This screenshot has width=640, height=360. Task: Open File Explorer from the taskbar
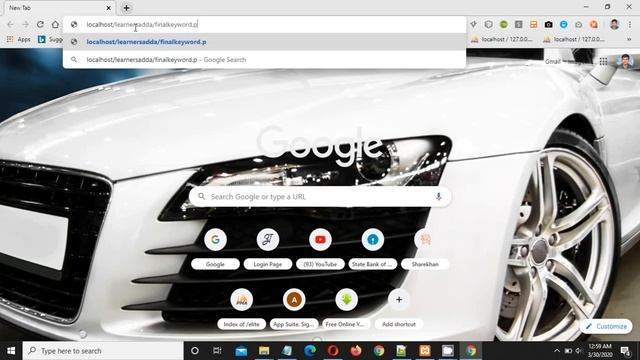[x=264, y=351]
